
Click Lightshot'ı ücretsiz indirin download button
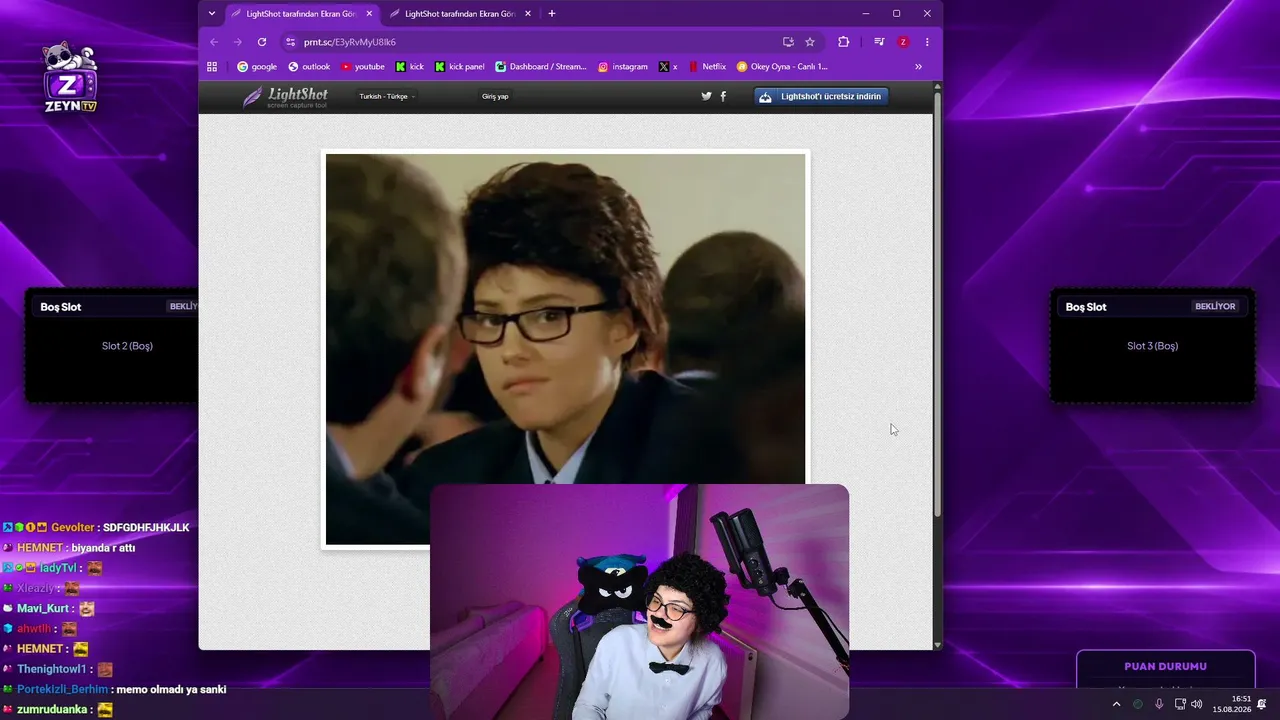tap(821, 96)
